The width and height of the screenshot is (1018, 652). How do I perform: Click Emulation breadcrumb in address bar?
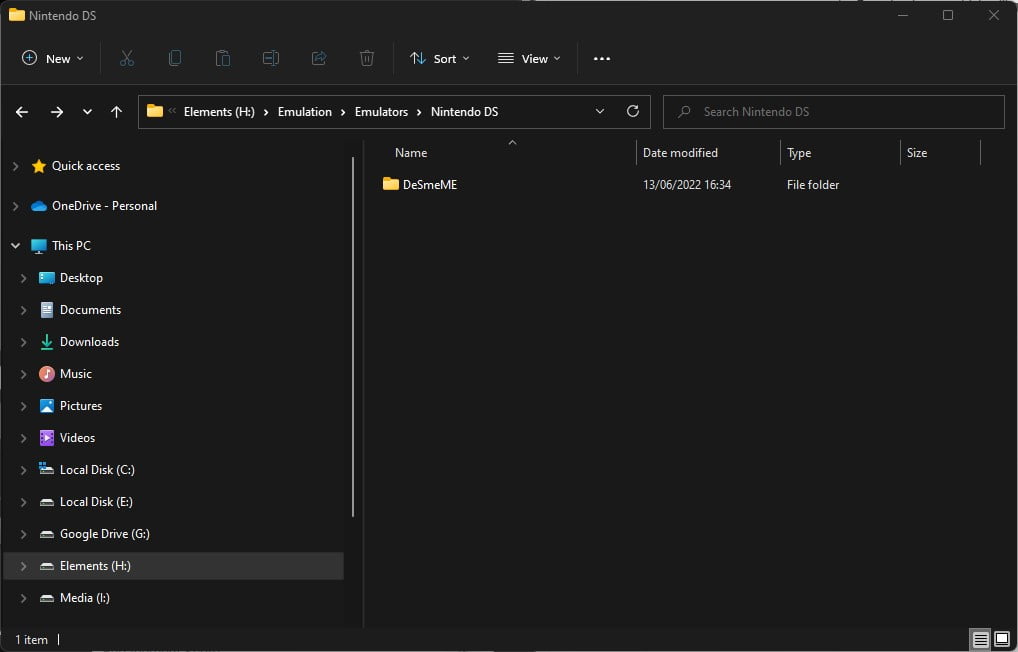click(x=304, y=112)
